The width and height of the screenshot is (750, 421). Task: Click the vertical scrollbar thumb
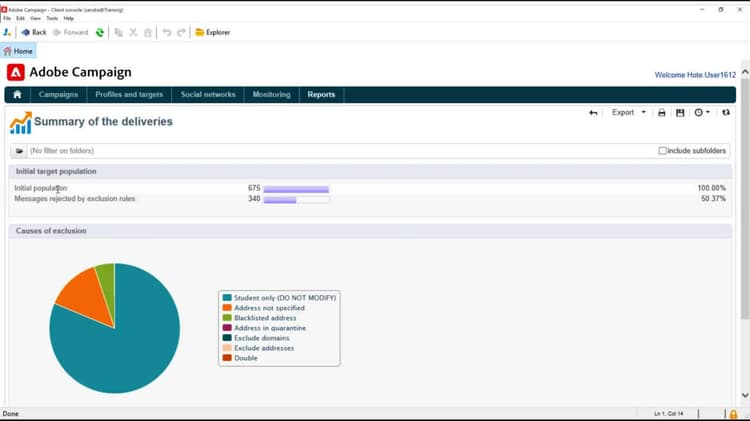[x=745, y=199]
